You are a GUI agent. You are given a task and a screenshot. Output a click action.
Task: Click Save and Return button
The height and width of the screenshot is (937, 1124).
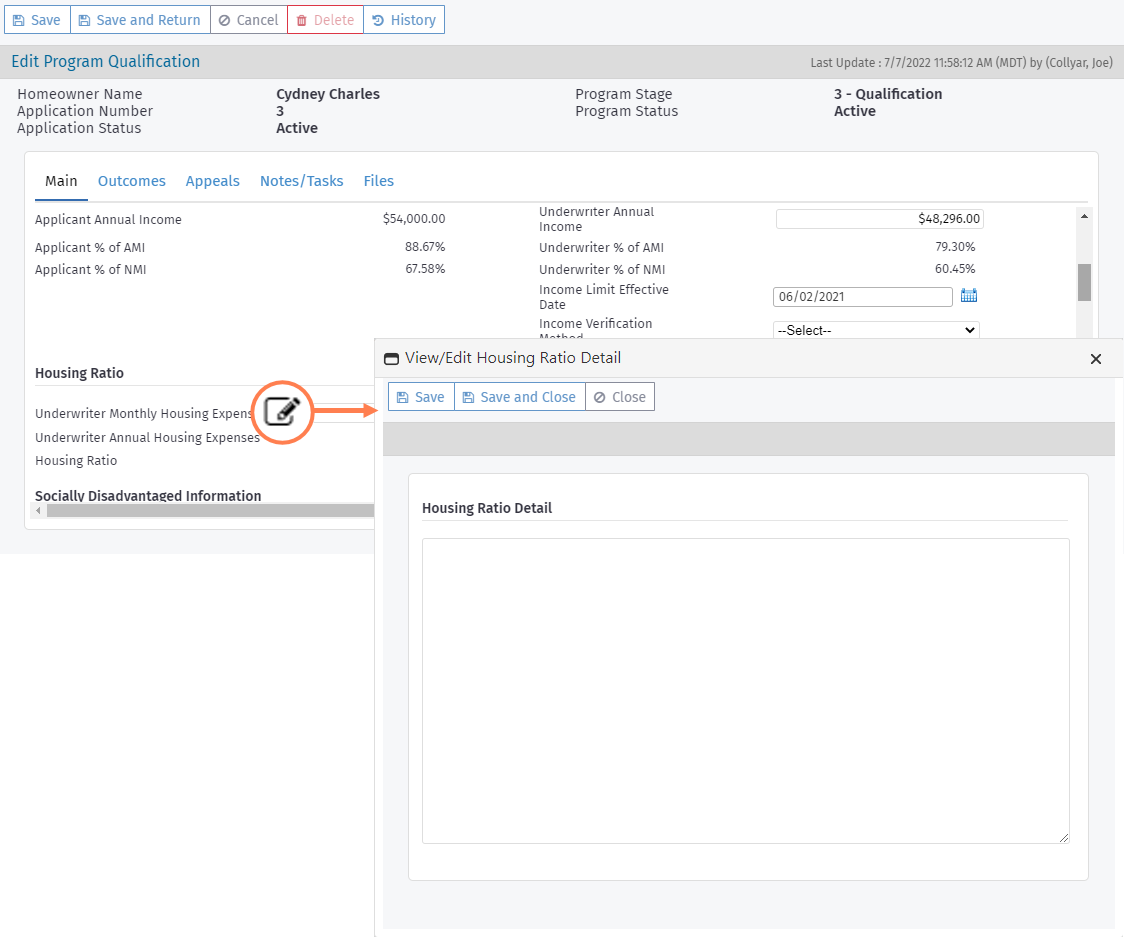coord(140,20)
